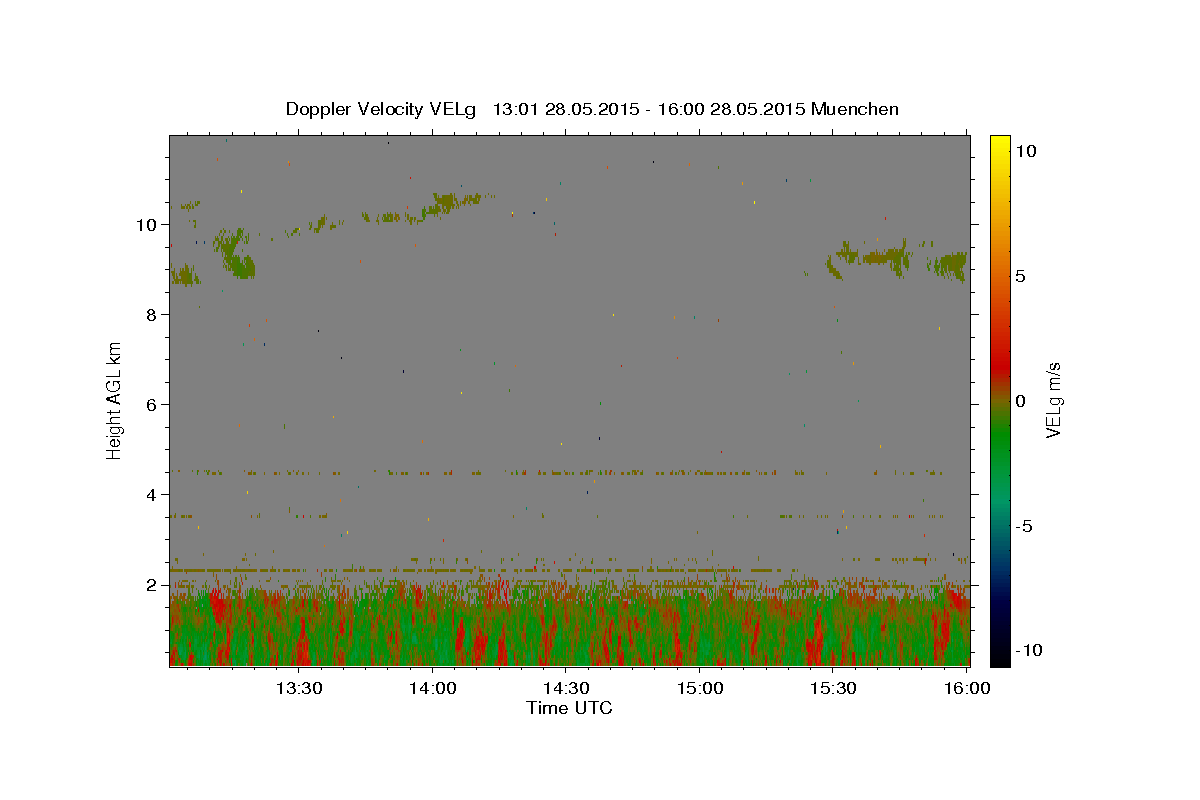This screenshot has width=1200, height=800.
Task: Click the 14:00 time tick label
Action: [432, 688]
